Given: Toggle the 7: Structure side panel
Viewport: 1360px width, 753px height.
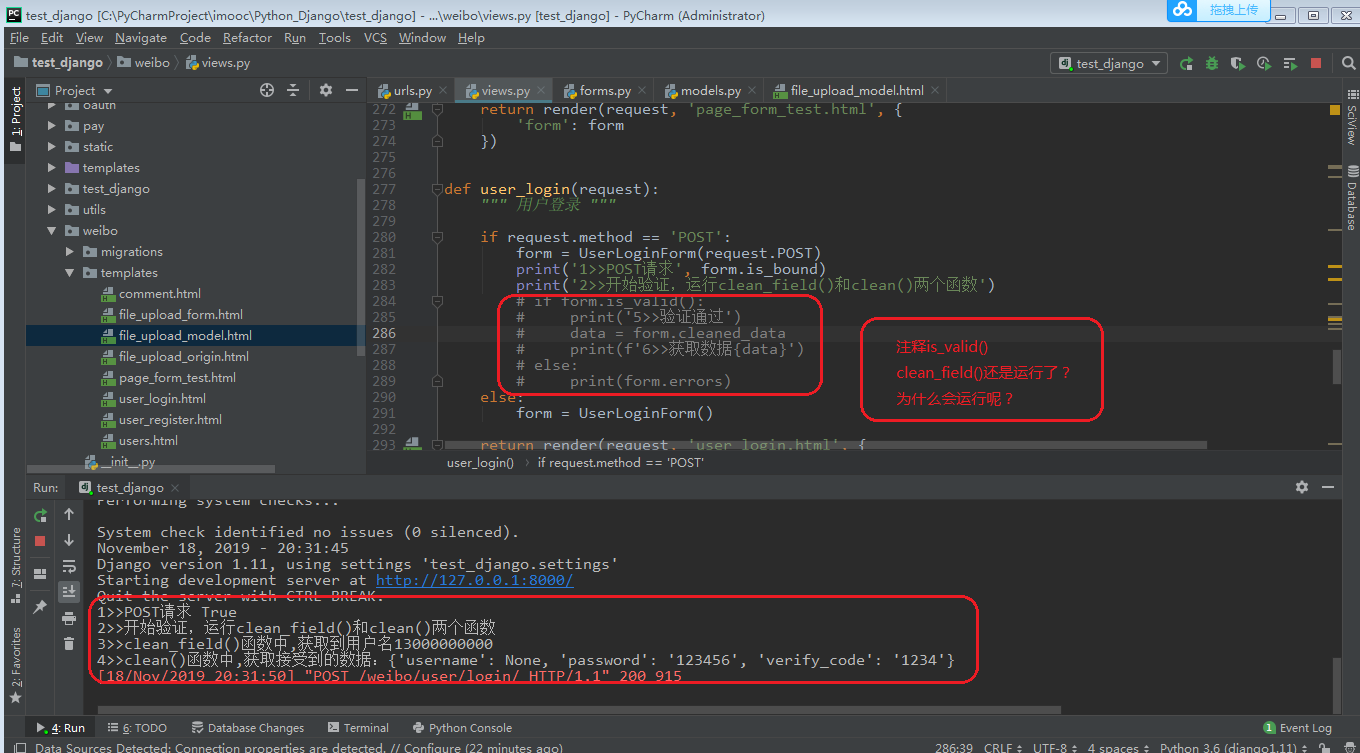Looking at the screenshot, I should click(15, 565).
